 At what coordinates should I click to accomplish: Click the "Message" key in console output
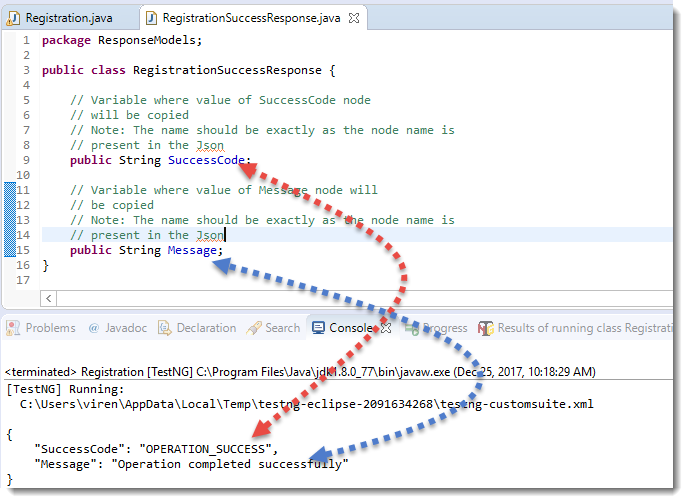click(x=65, y=464)
